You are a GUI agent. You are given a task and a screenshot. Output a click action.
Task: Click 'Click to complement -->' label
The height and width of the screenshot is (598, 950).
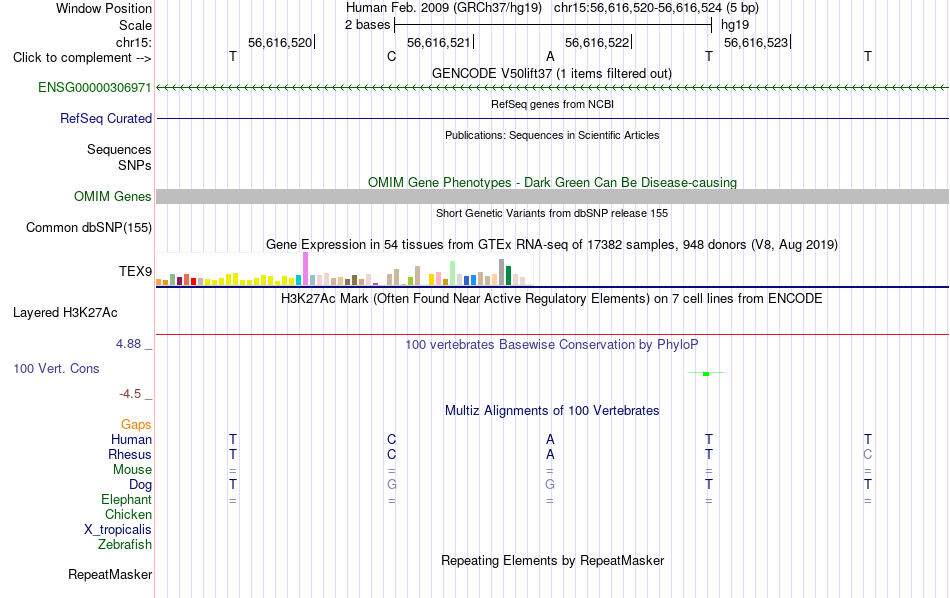(82, 58)
